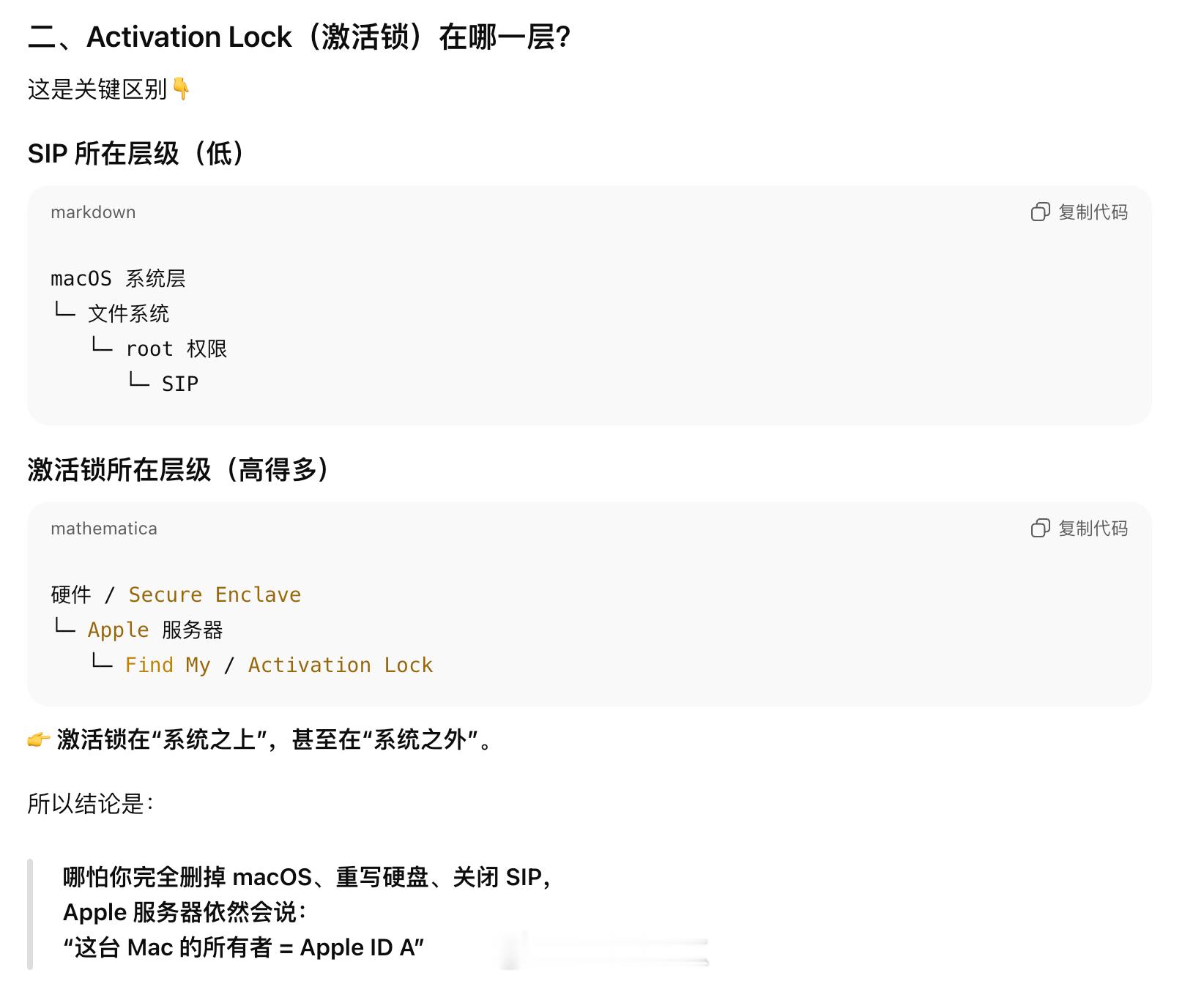Click the 'macOS 系统层' code line
1204x981 pixels.
118,278
